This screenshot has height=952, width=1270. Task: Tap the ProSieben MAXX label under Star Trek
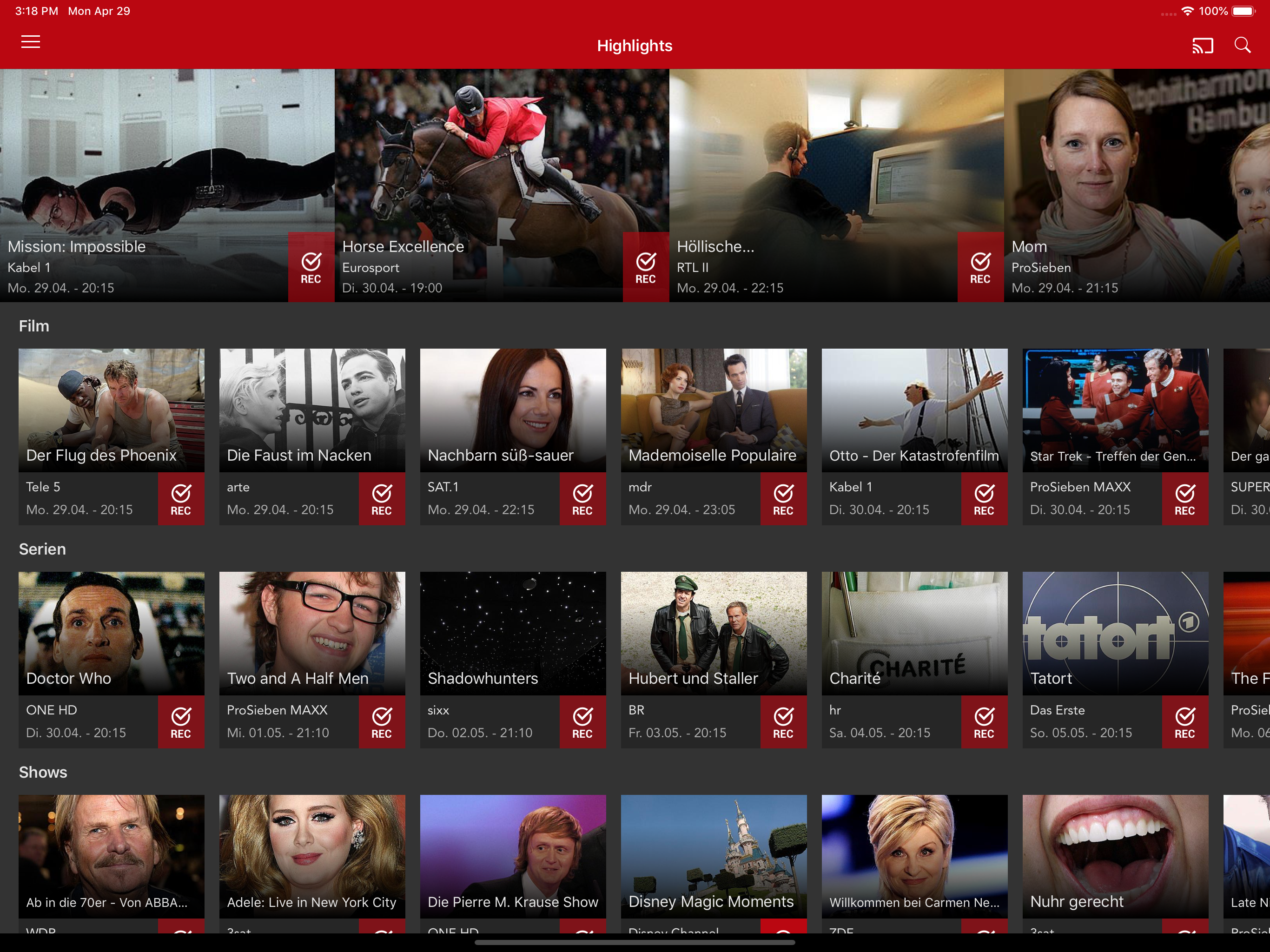point(1080,487)
